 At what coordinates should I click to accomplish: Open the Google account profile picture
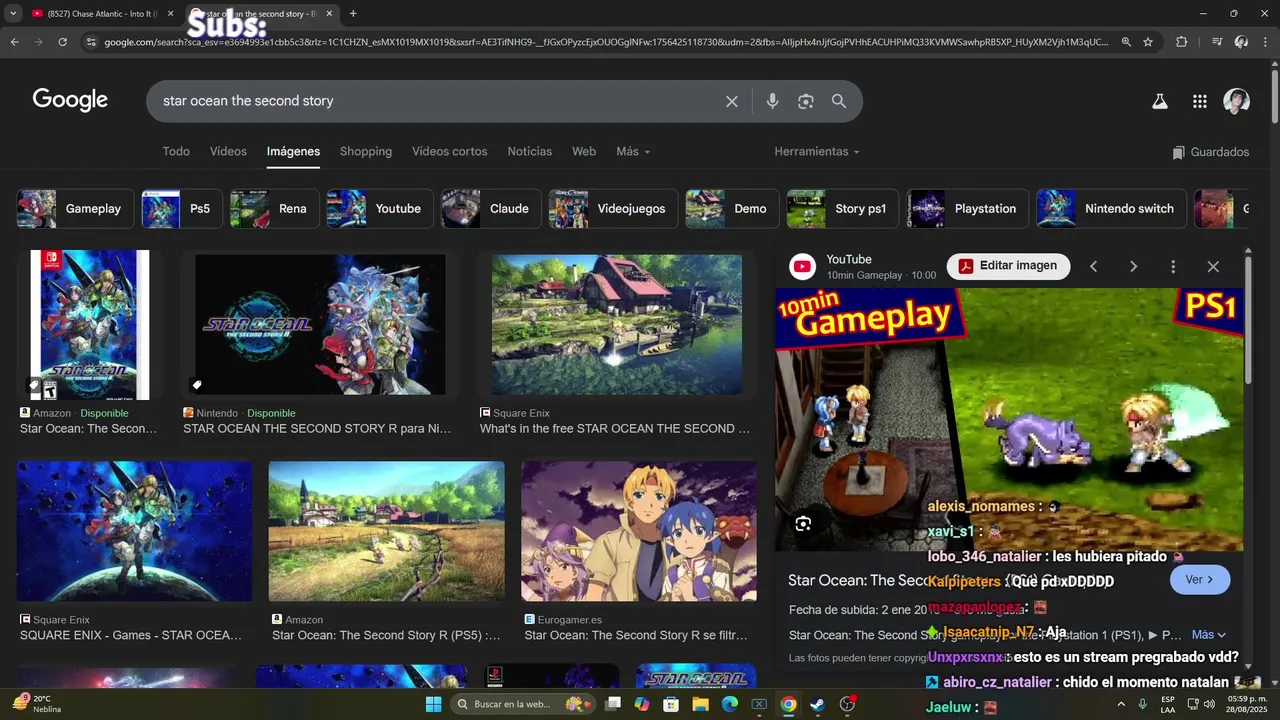(1237, 101)
